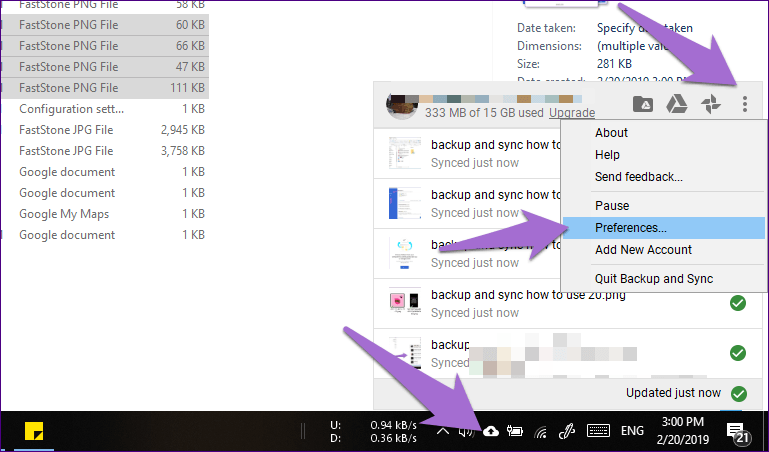Select the 66 KB FastStone PNG File row
This screenshot has height=452, width=769.
click(x=105, y=46)
